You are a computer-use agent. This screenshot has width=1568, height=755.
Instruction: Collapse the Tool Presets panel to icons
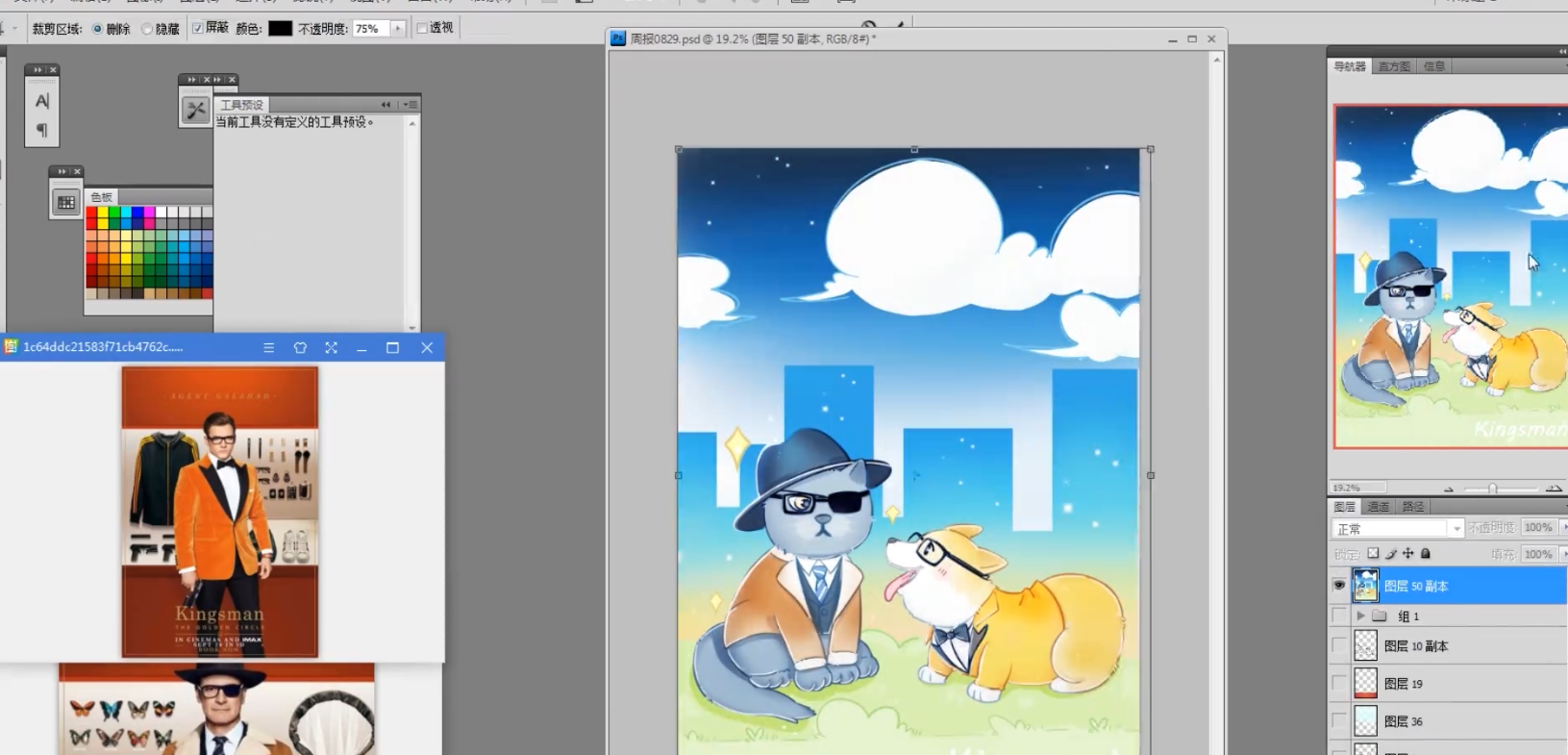tap(386, 104)
